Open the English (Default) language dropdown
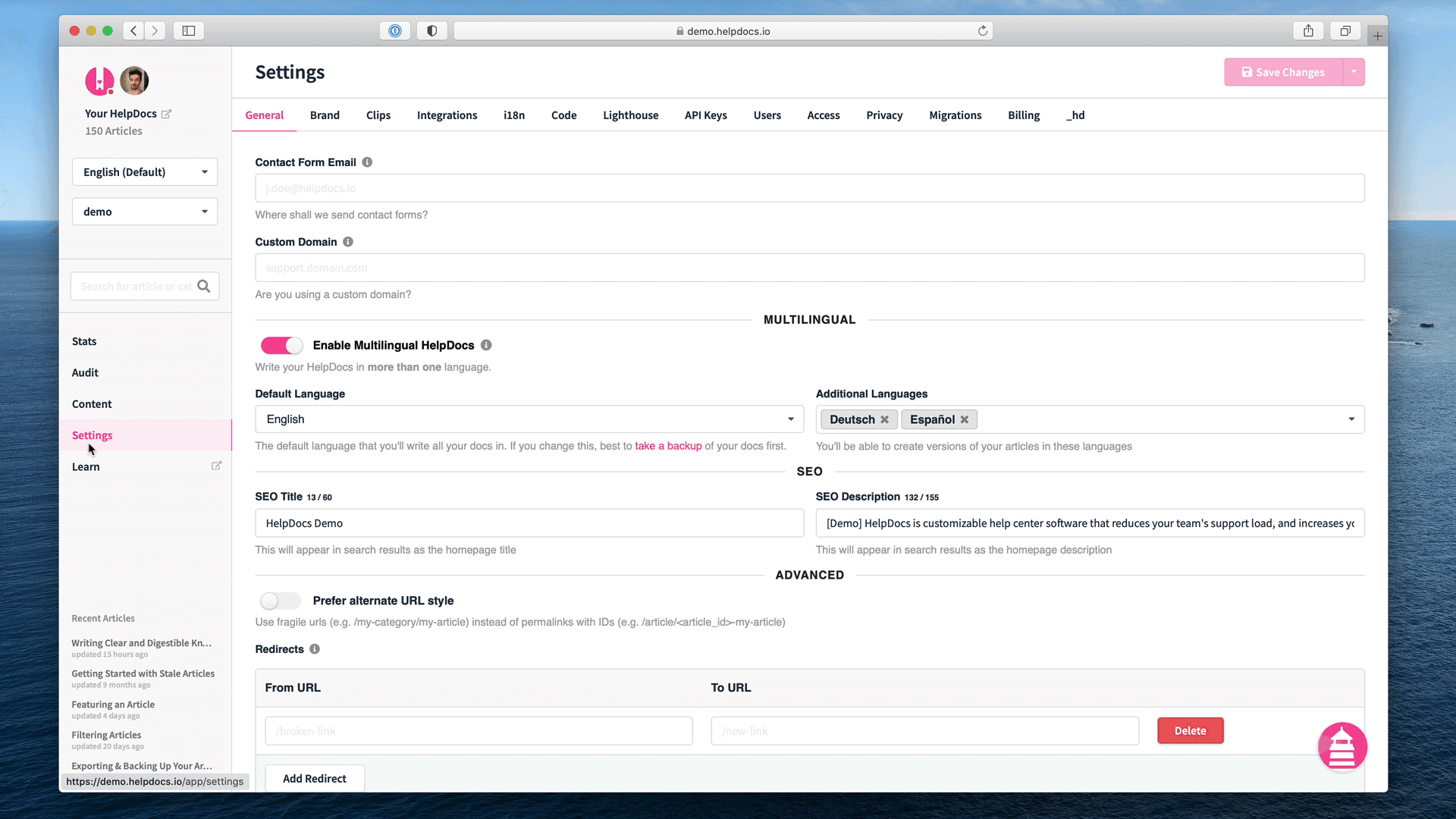The width and height of the screenshot is (1456, 819). coord(145,172)
